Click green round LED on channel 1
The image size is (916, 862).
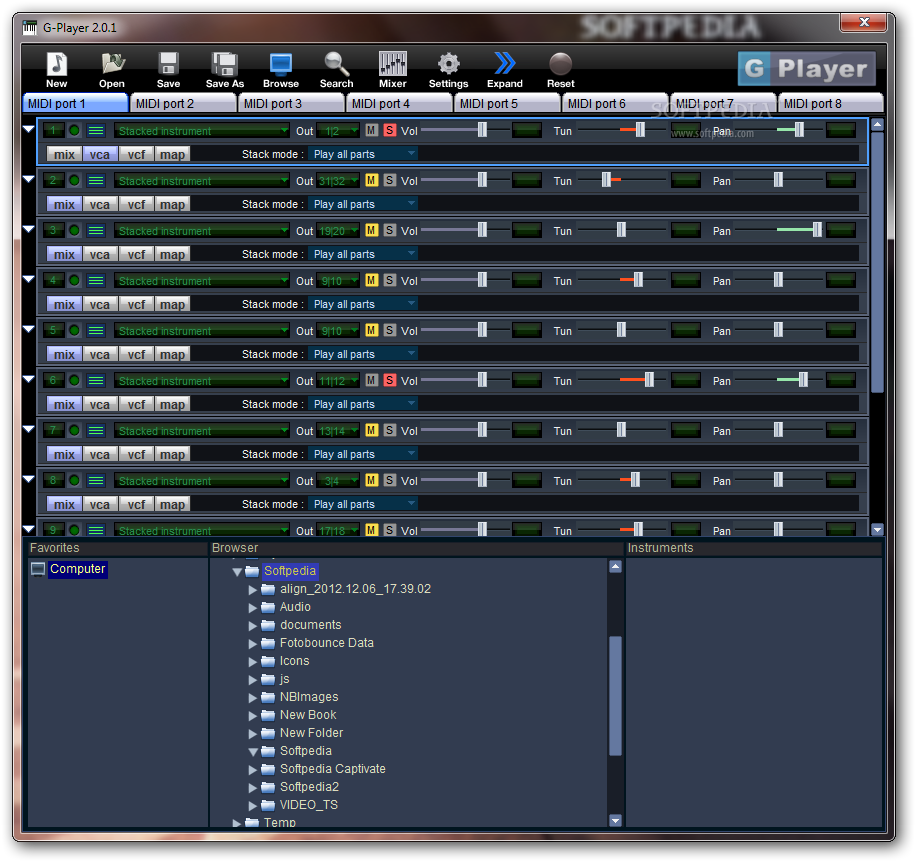tap(74, 131)
